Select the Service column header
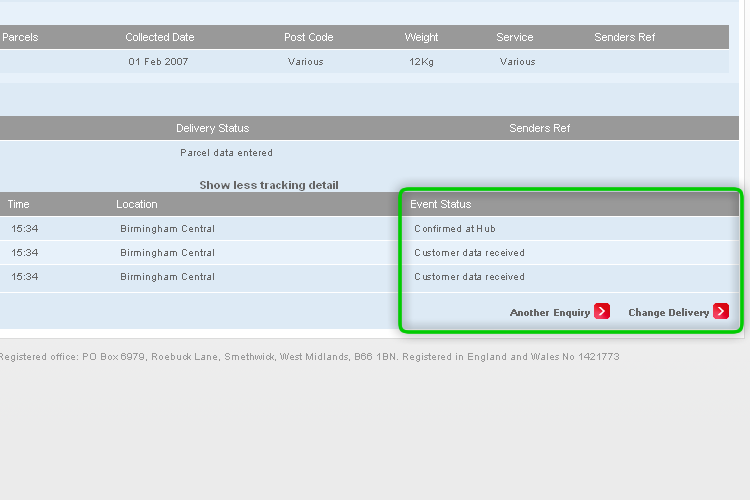This screenshot has height=500, width=750. point(515,37)
